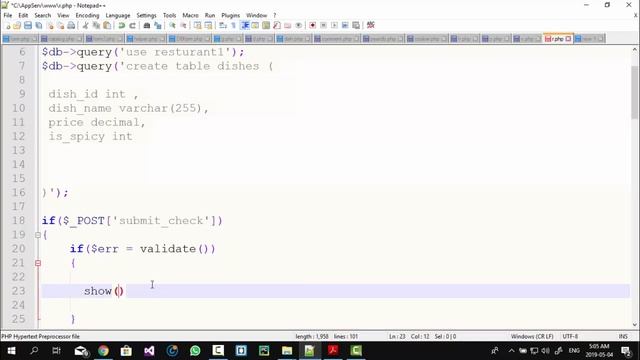Switch to the last document tab
Screen dimensions: 640x360
589,39
